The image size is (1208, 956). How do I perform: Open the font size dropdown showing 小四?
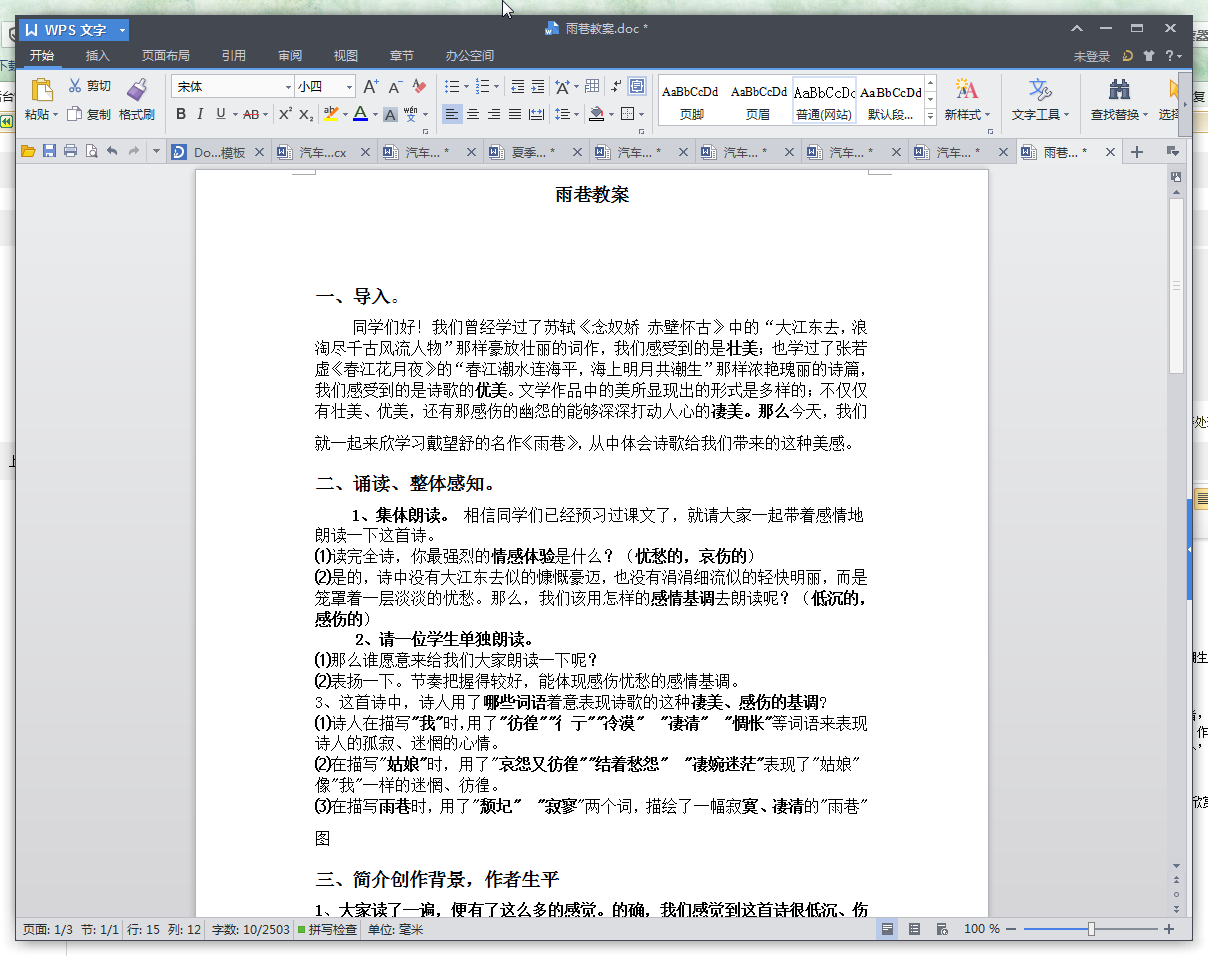(350, 87)
